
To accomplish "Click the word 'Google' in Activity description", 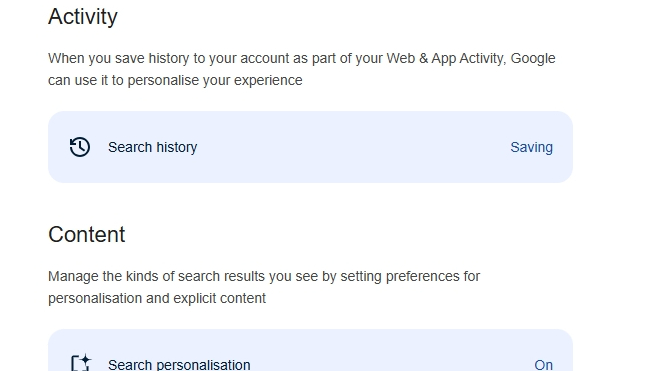I will 533,58.
